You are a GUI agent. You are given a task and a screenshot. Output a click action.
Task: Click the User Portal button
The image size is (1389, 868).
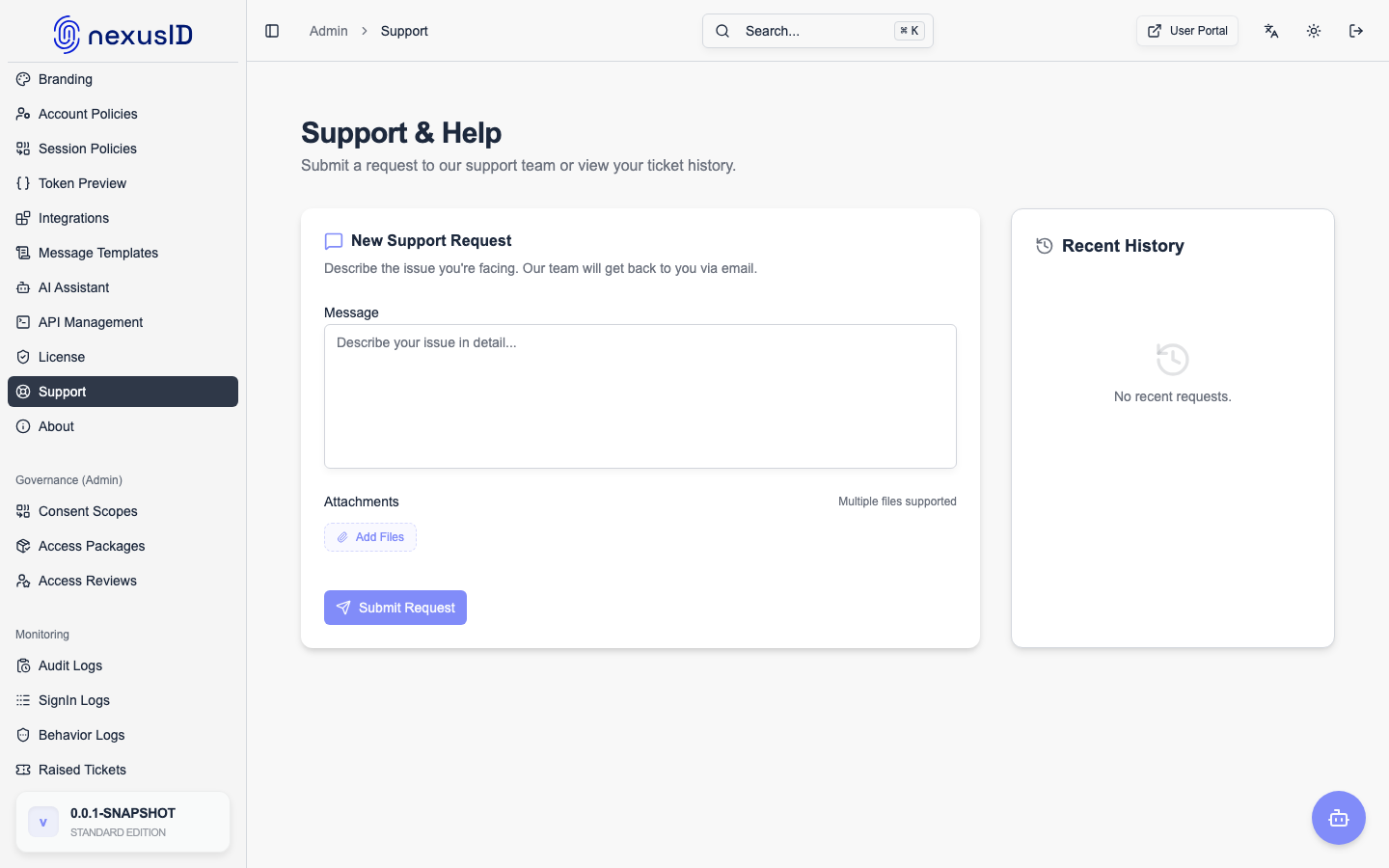coord(1187,31)
